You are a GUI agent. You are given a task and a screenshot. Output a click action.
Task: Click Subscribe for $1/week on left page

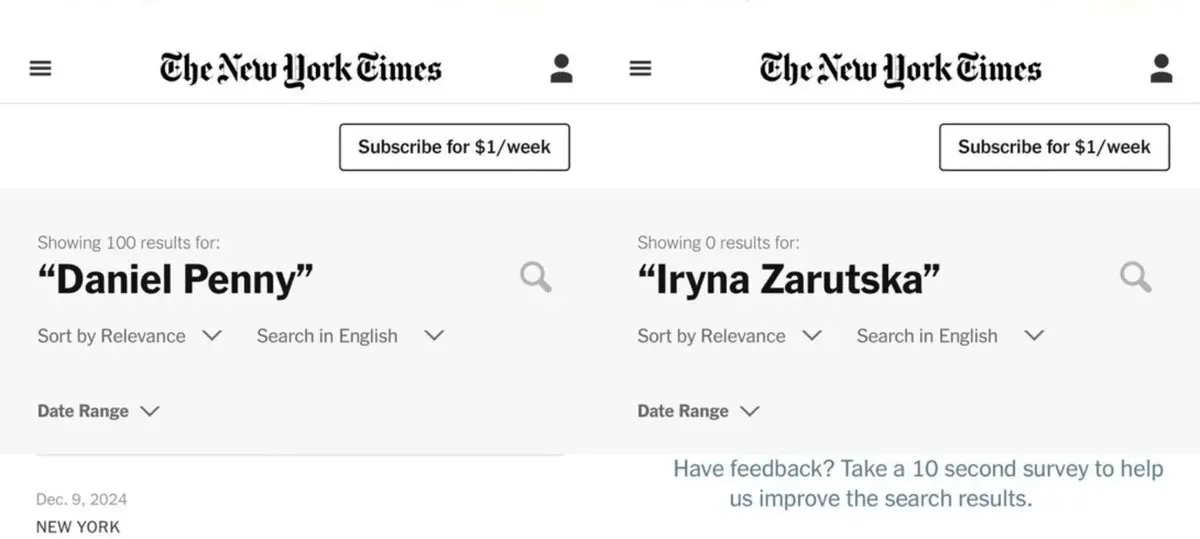455,147
